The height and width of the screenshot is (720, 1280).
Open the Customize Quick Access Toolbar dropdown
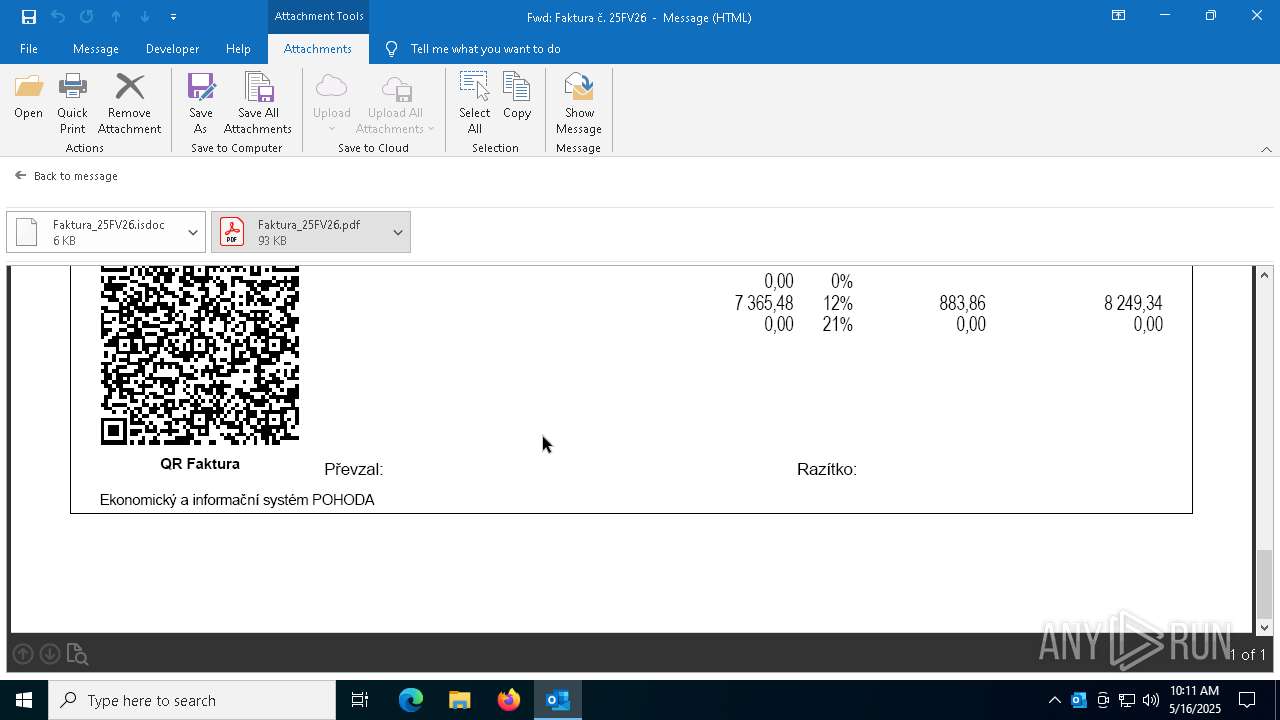tap(173, 17)
